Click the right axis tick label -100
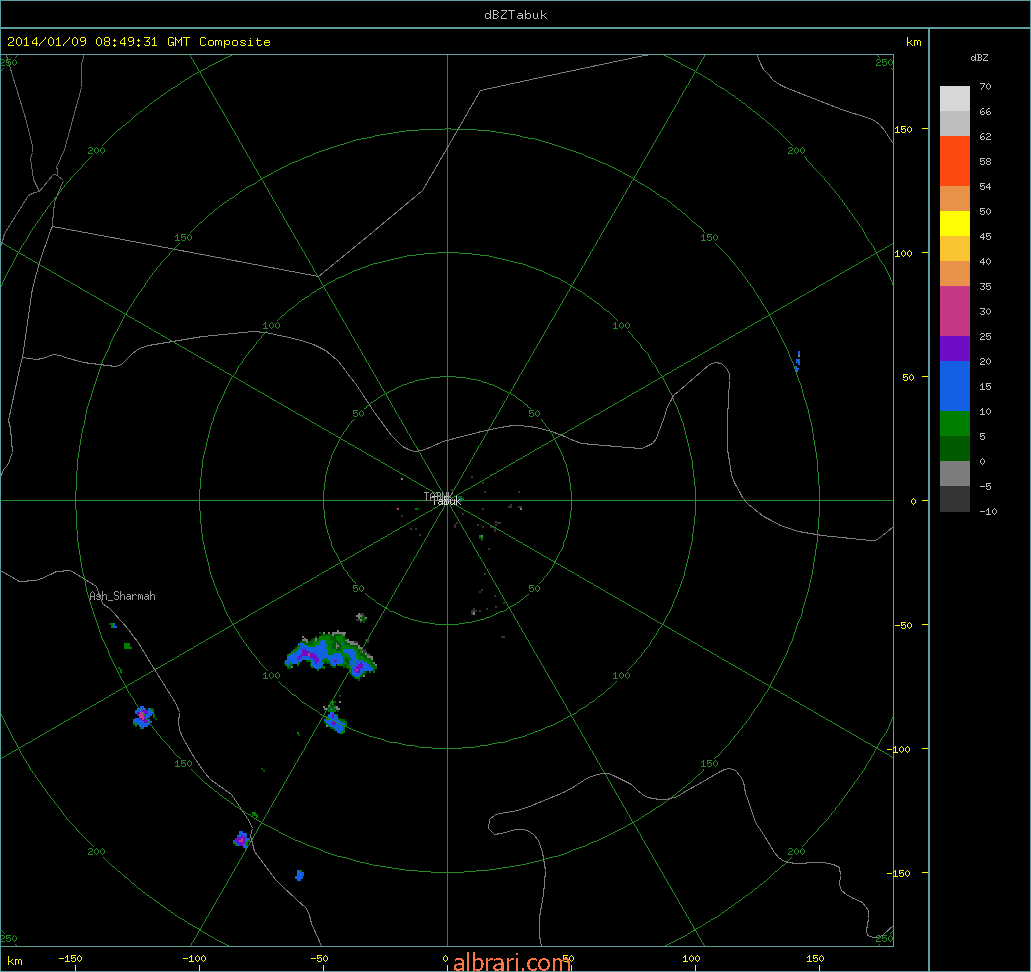 click(x=898, y=749)
